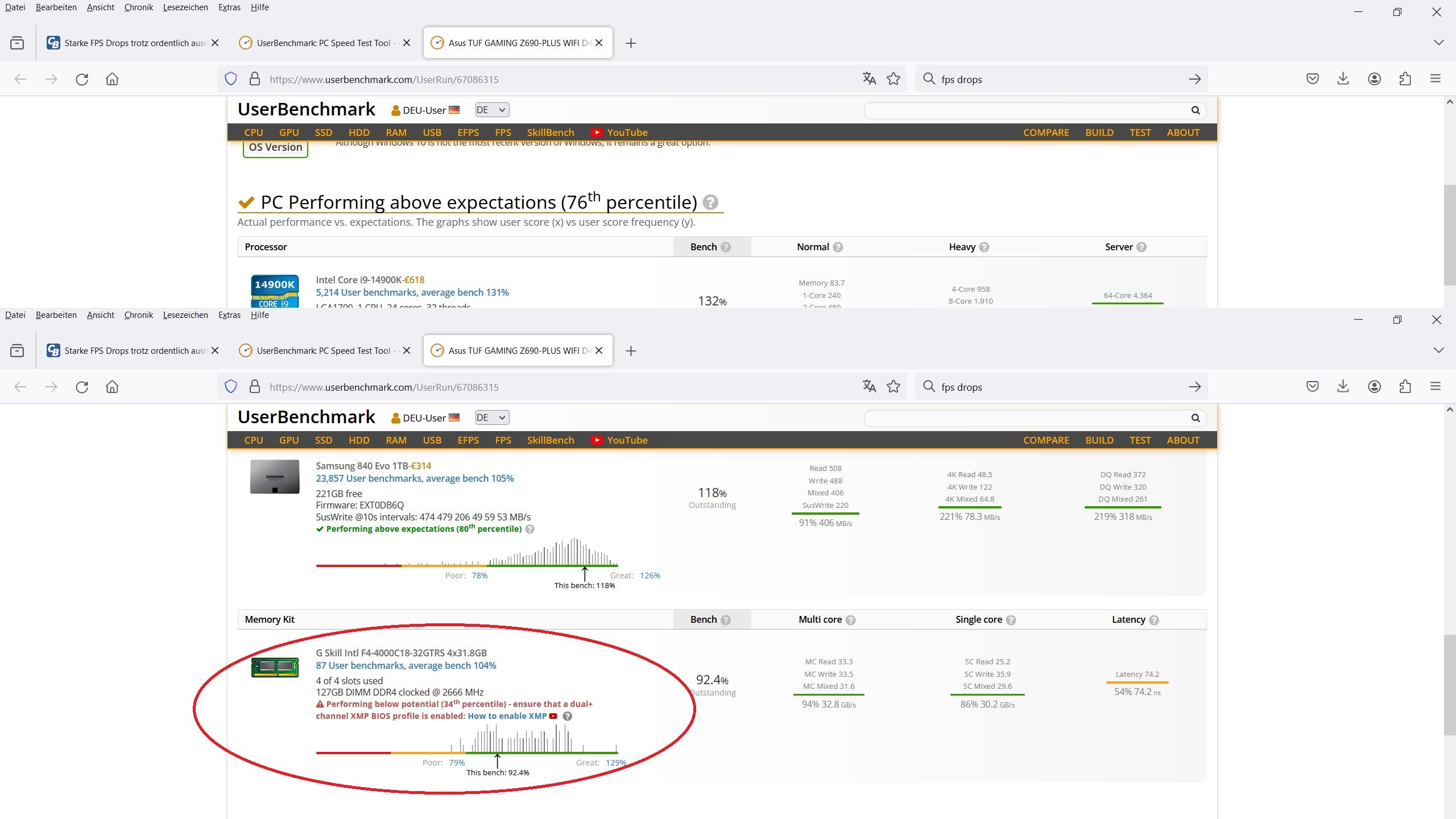The width and height of the screenshot is (1456, 819).
Task: Click How to enable XMP link
Action: tap(507, 716)
